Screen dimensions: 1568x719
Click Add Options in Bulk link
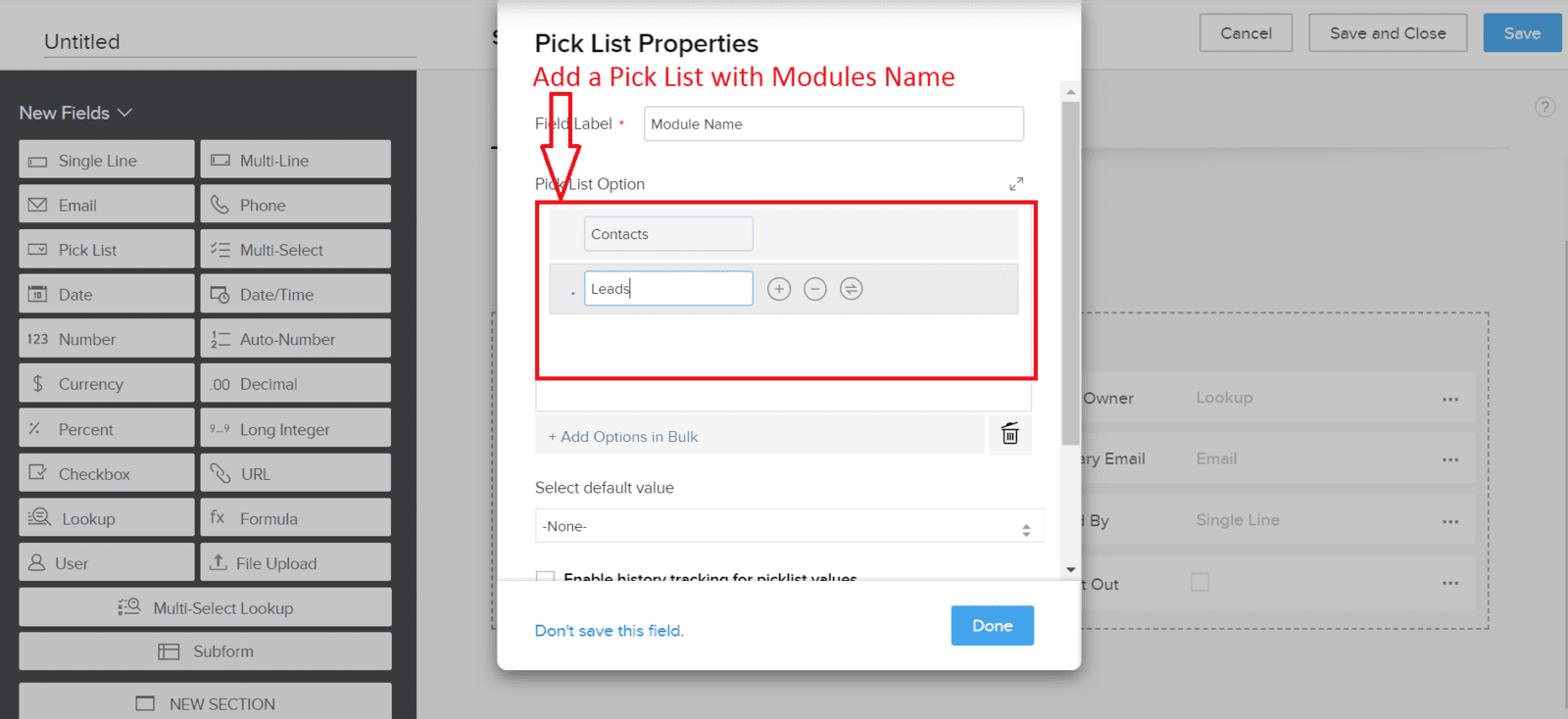(x=623, y=437)
